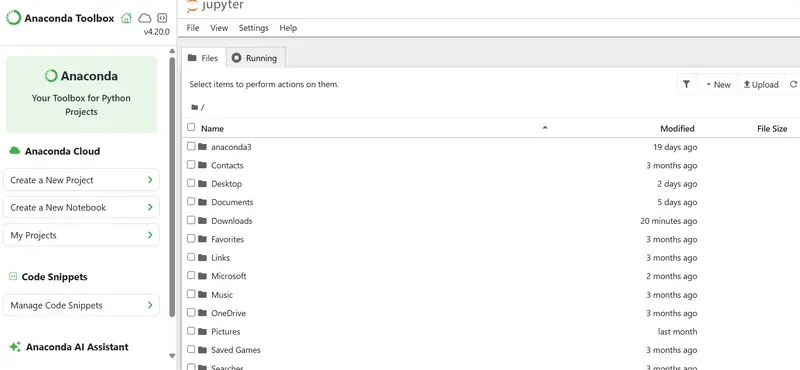The image size is (800, 370).
Task: Click the Anaconda Toolbox ring logo
Action: pos(13,18)
